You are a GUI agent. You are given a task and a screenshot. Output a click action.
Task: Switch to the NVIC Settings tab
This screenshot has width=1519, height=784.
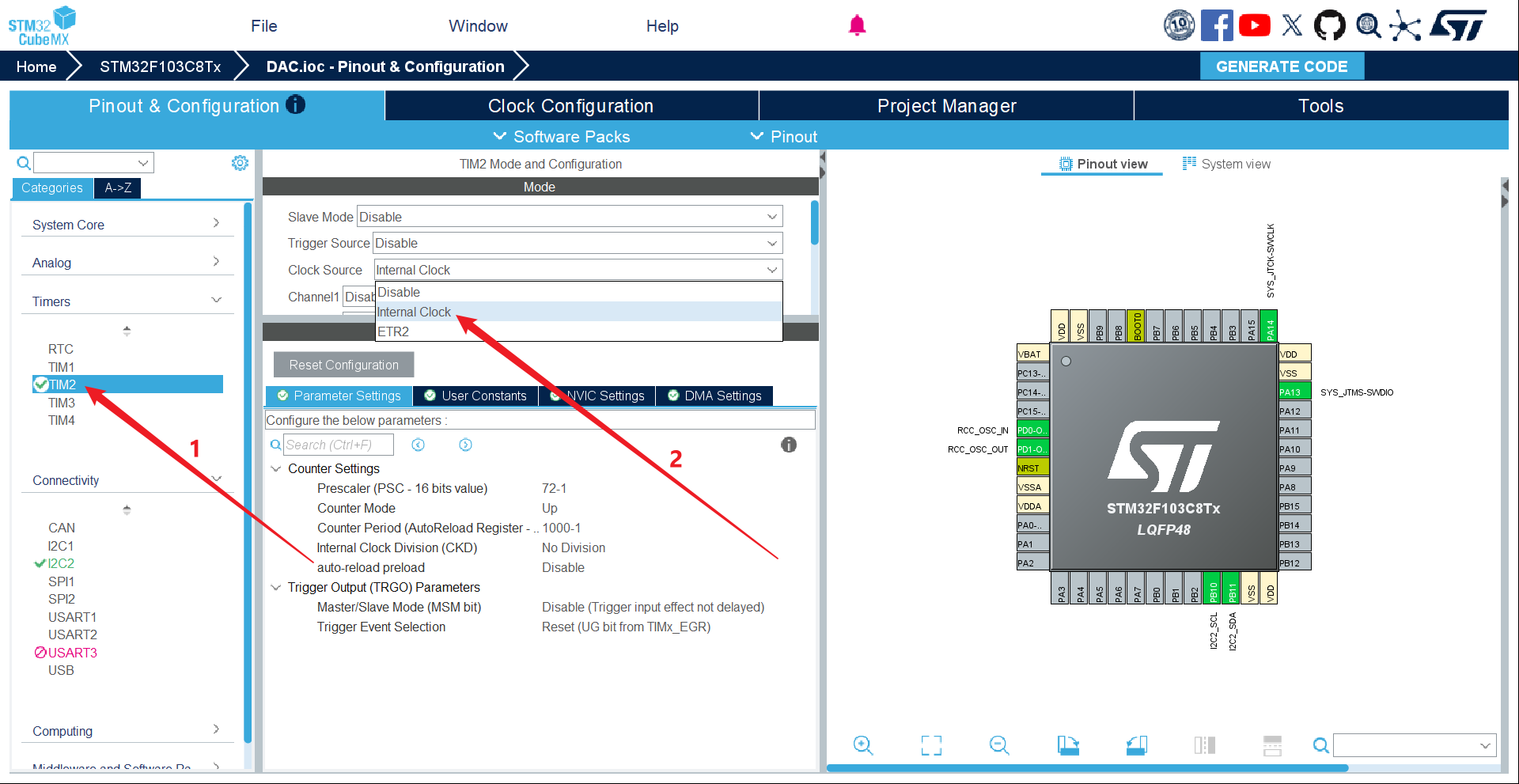coord(597,396)
